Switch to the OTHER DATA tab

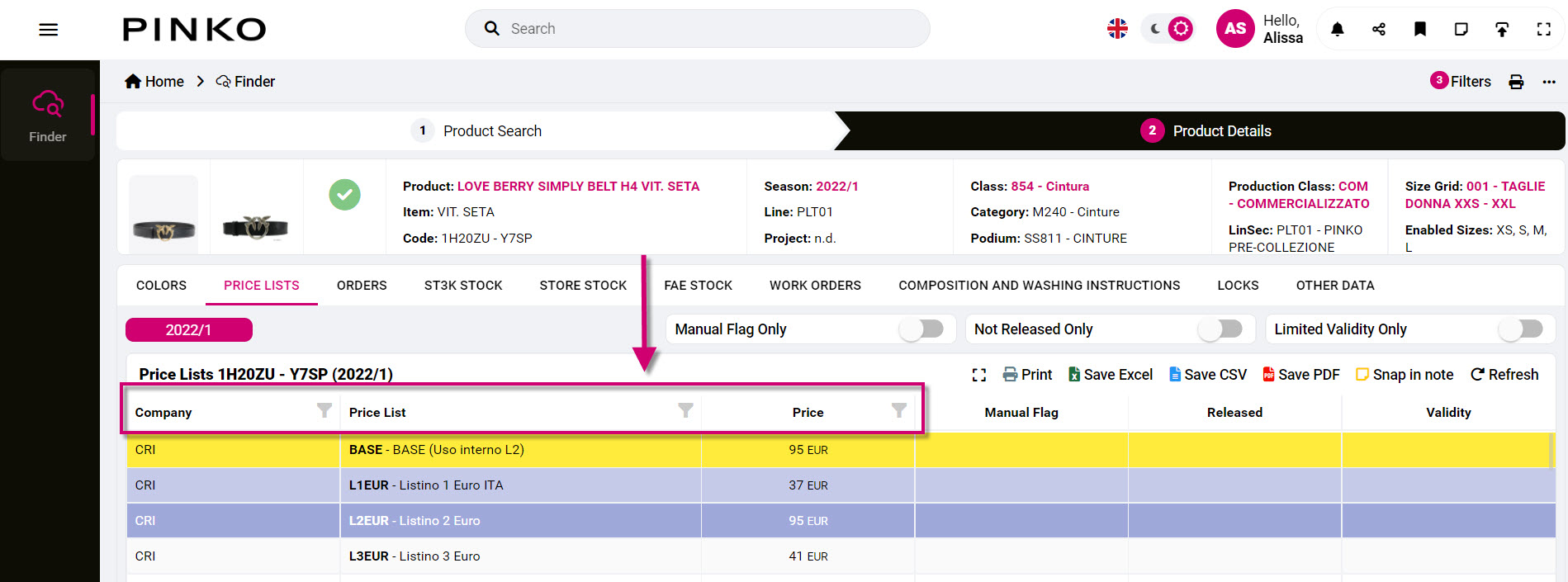(1335, 286)
